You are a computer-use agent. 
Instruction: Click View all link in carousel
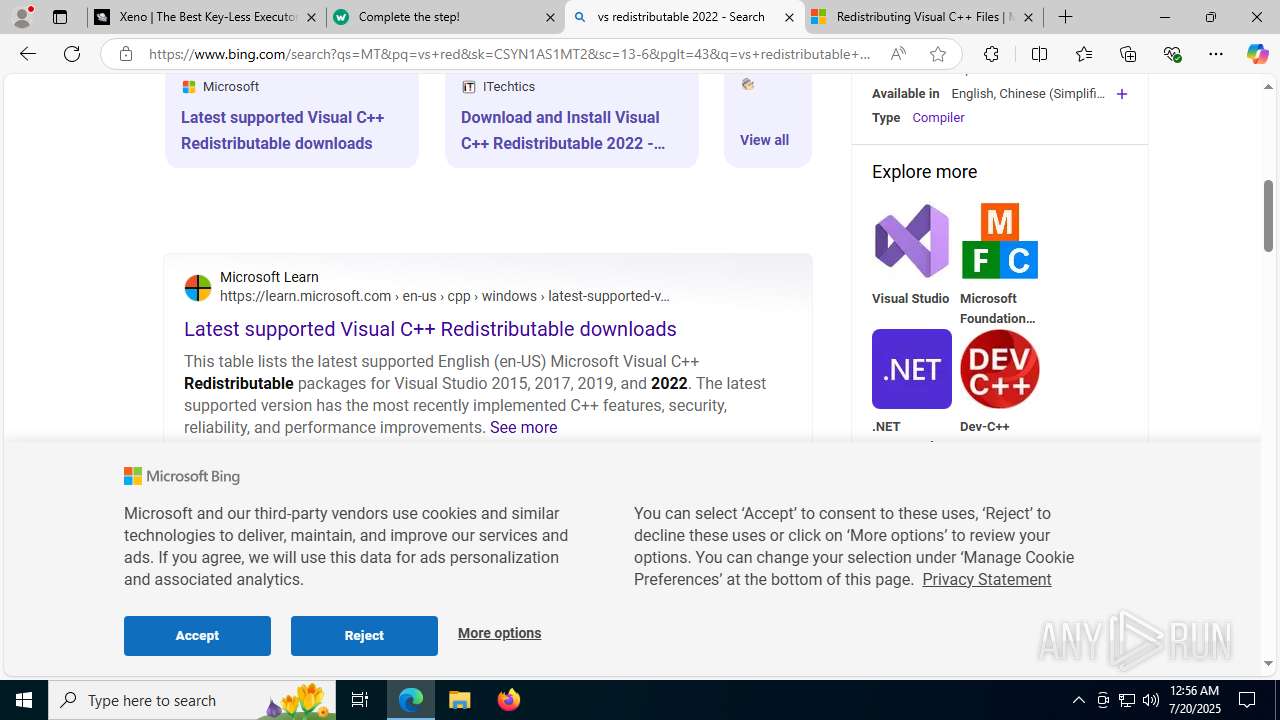(x=764, y=140)
